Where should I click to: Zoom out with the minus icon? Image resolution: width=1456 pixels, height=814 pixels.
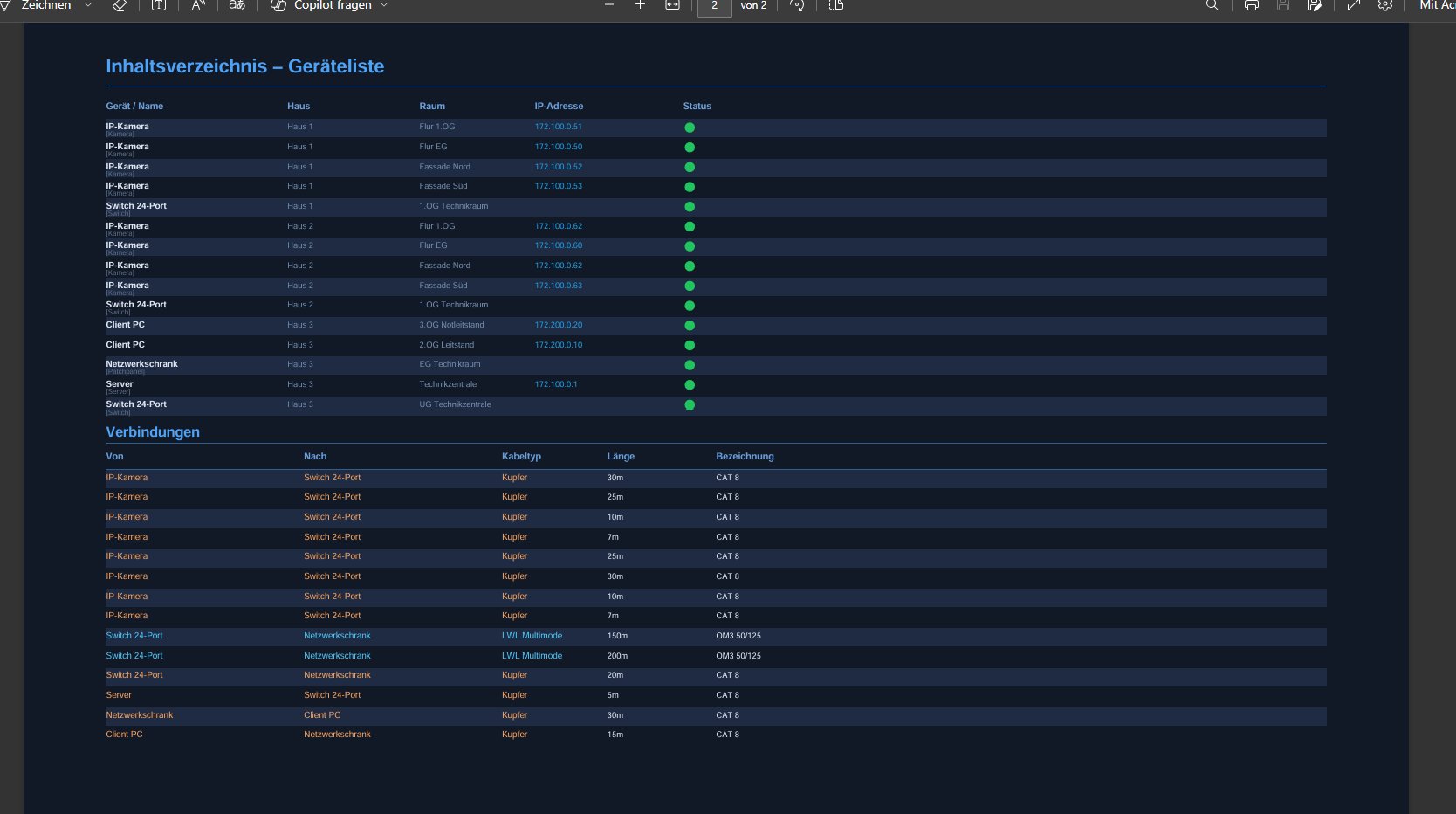(609, 5)
